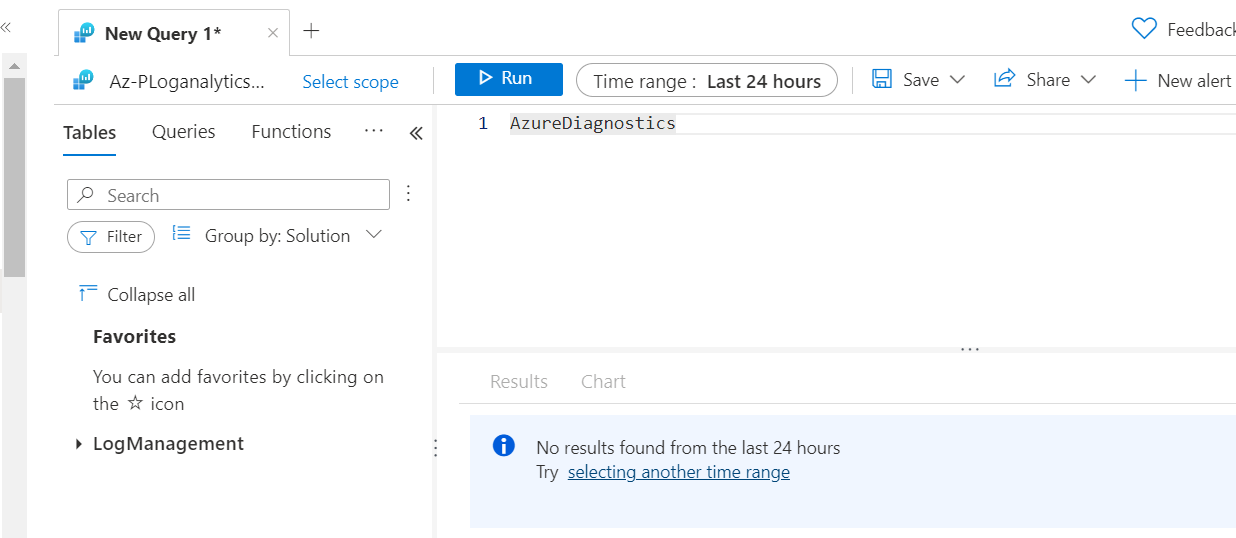Click the Select scope link
Screen dimensions: 1236x538
tap(350, 82)
